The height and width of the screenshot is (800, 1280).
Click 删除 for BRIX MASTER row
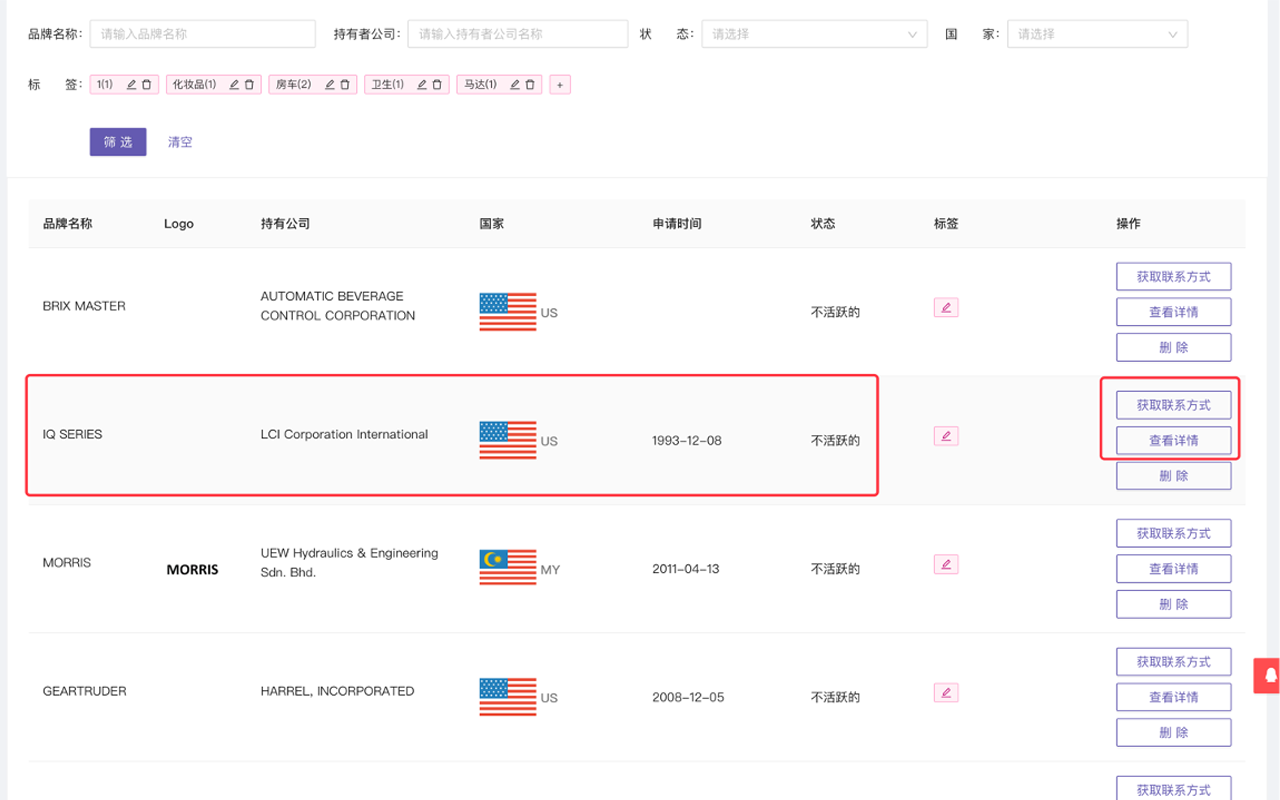[1173, 348]
